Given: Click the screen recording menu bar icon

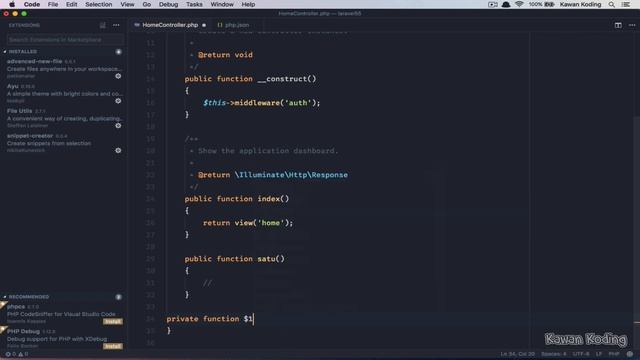Looking at the screenshot, I should coord(493,4).
